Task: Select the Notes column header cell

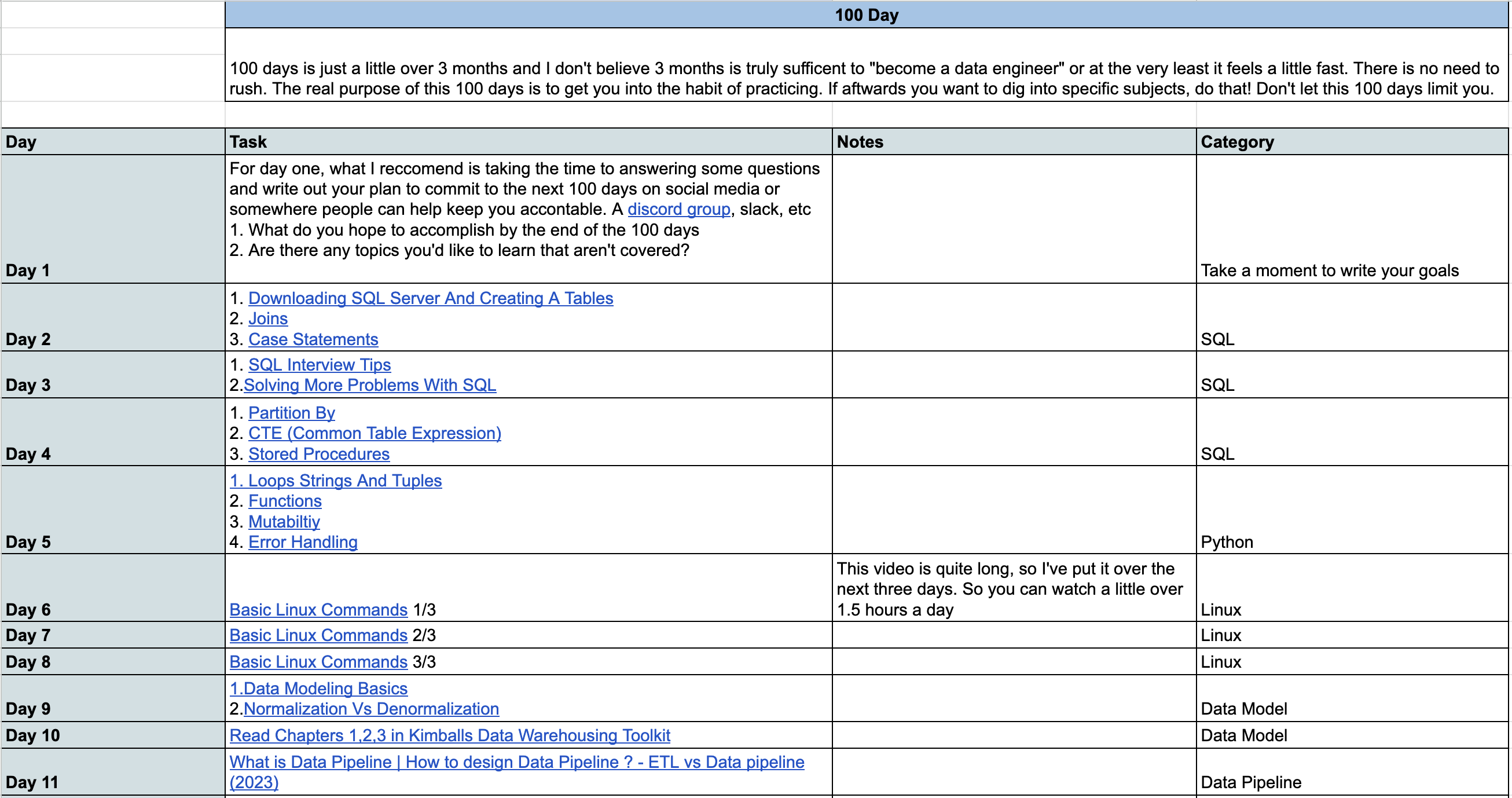Action: coord(1013,141)
